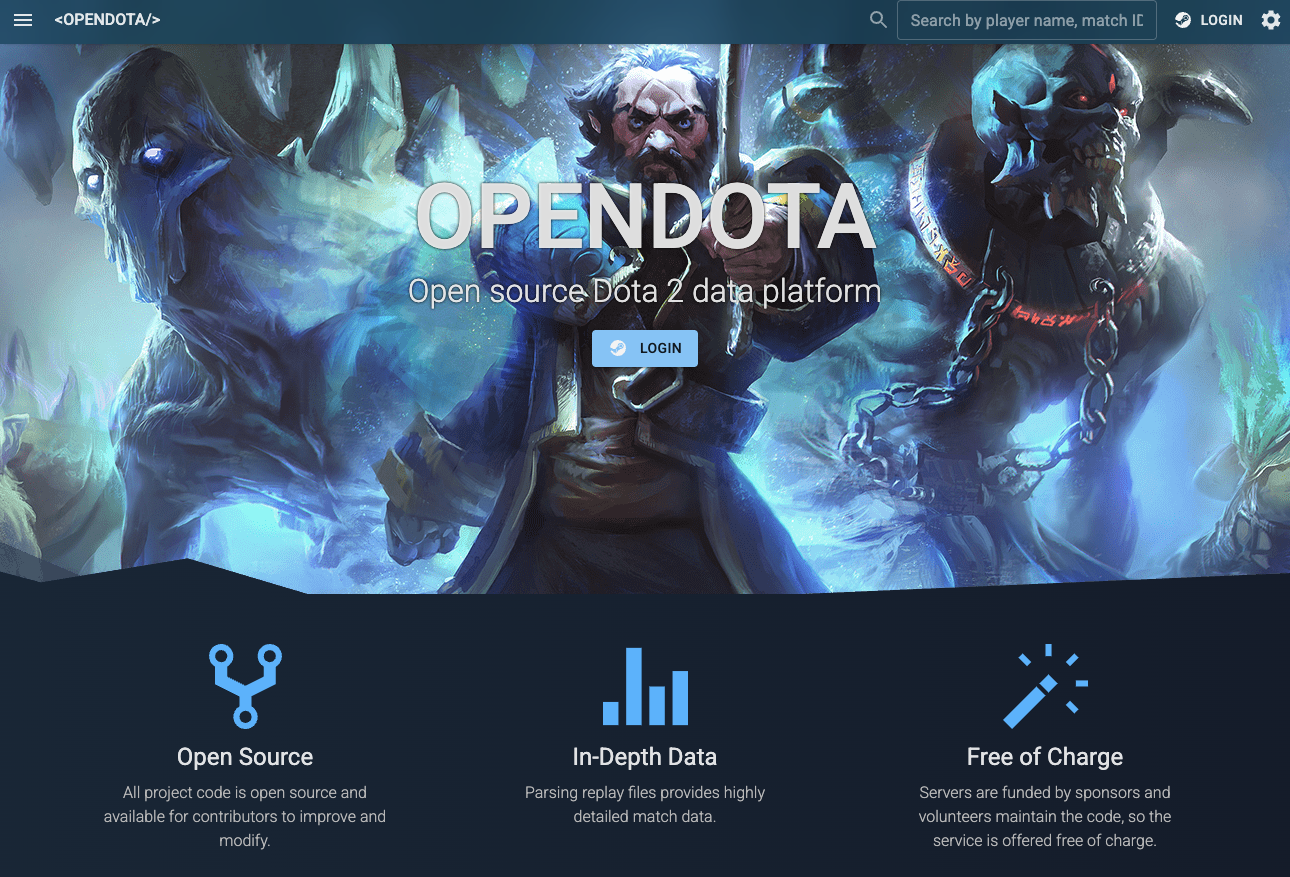The height and width of the screenshot is (877, 1290).
Task: Click the large OPENDOTA hero title
Action: coord(645,217)
